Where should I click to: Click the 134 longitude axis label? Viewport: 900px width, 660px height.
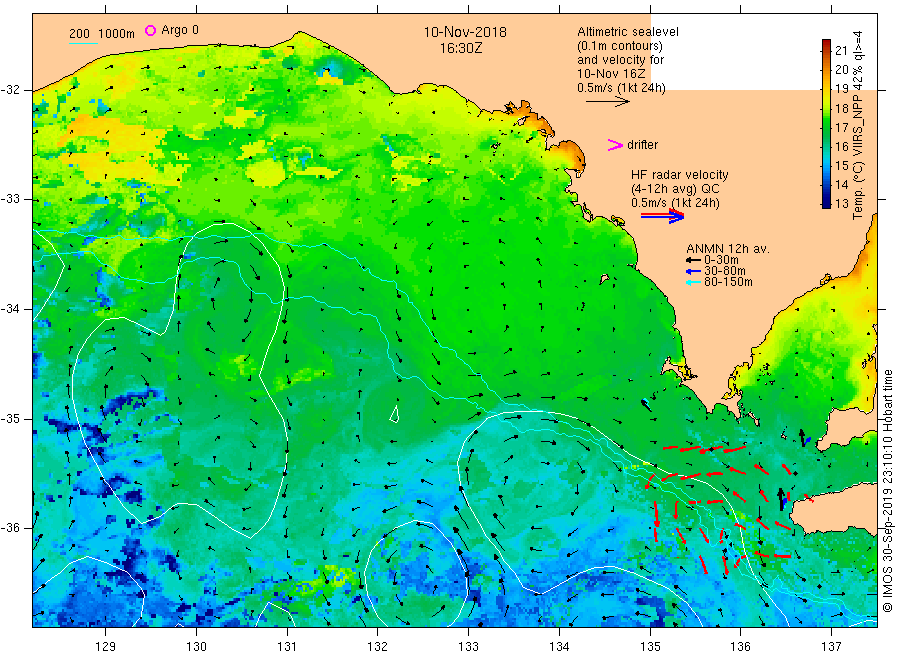(x=559, y=647)
